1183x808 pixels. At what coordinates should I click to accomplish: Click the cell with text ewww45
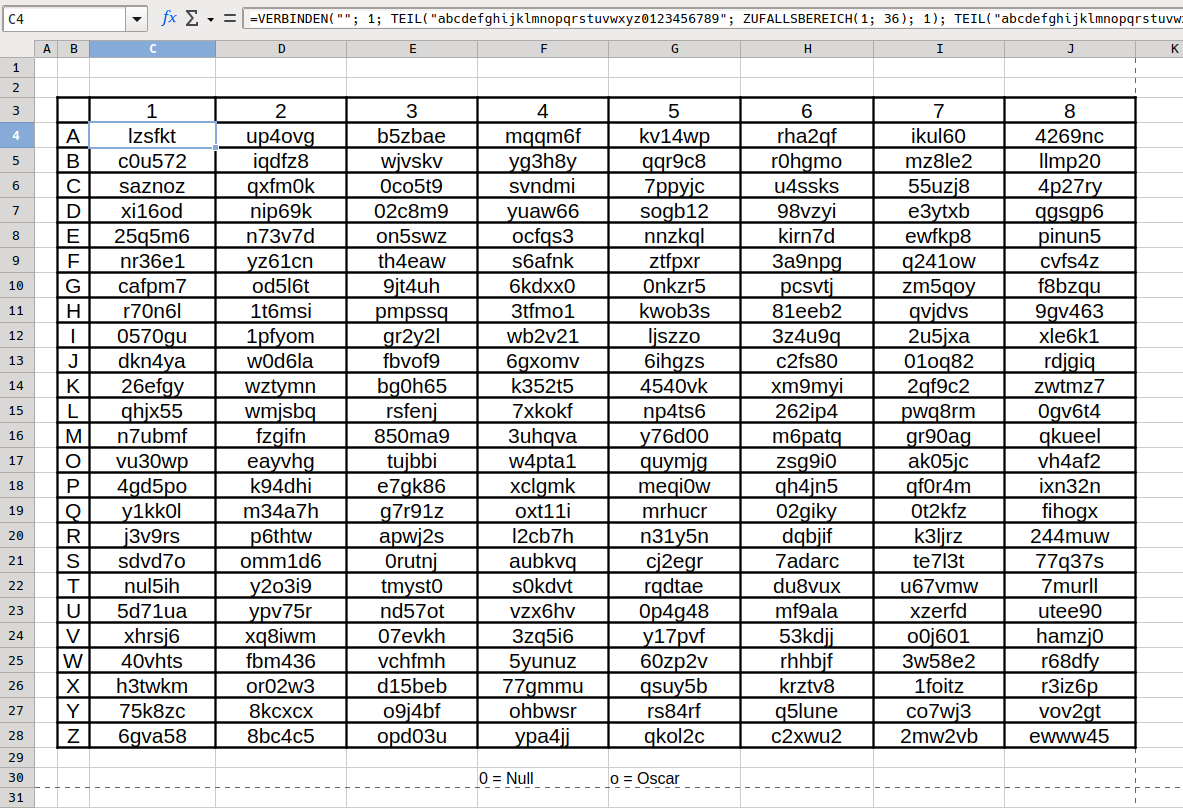[x=1070, y=736]
